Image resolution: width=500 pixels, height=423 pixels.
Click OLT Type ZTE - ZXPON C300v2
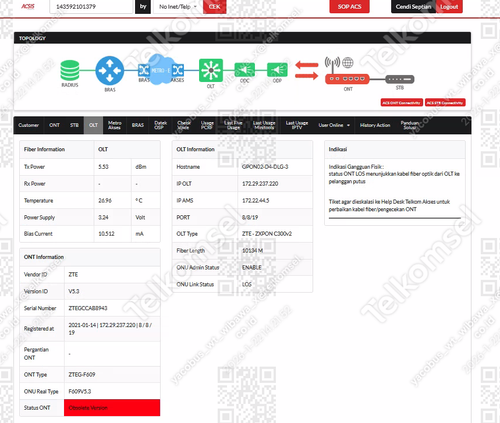267,234
